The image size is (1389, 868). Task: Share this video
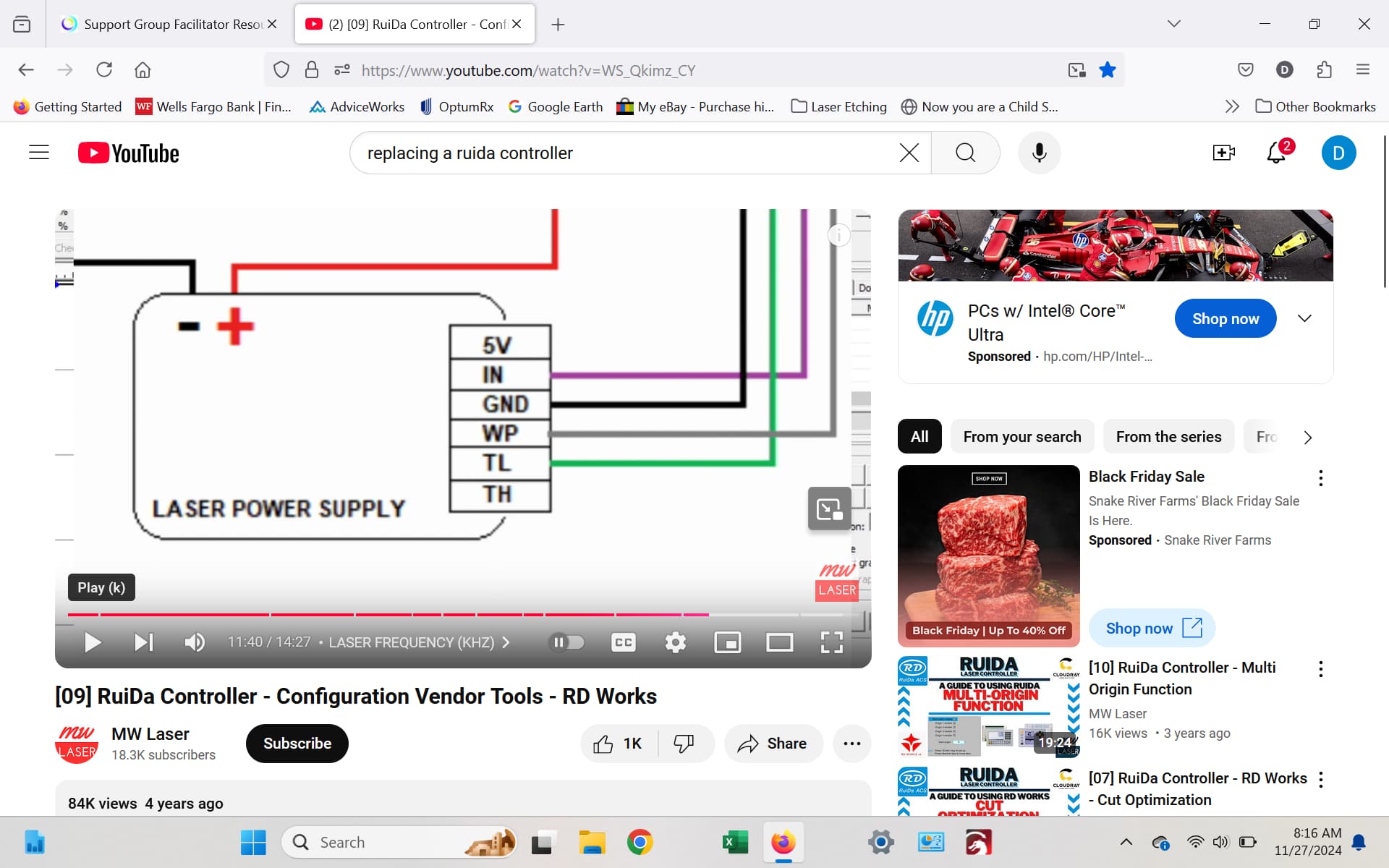click(773, 744)
